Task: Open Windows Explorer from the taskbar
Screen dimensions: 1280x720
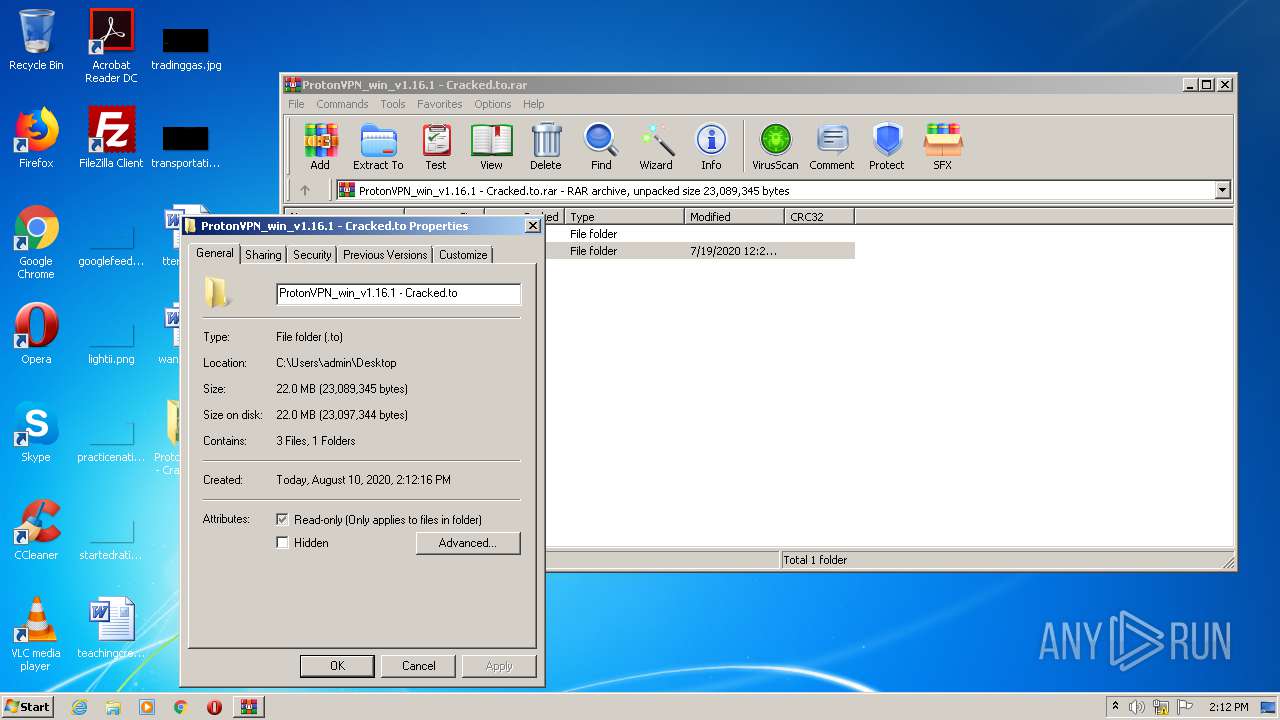Action: pos(113,707)
